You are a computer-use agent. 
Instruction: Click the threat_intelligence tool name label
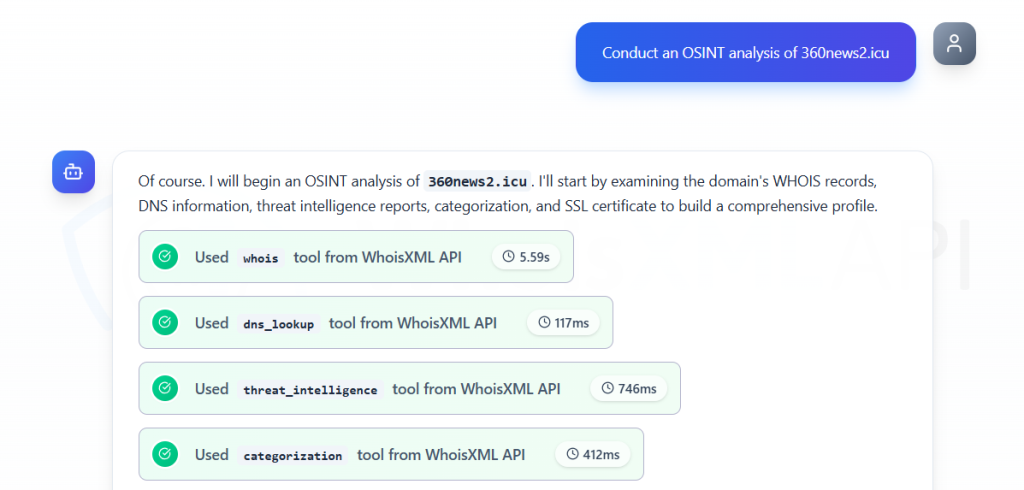point(310,390)
